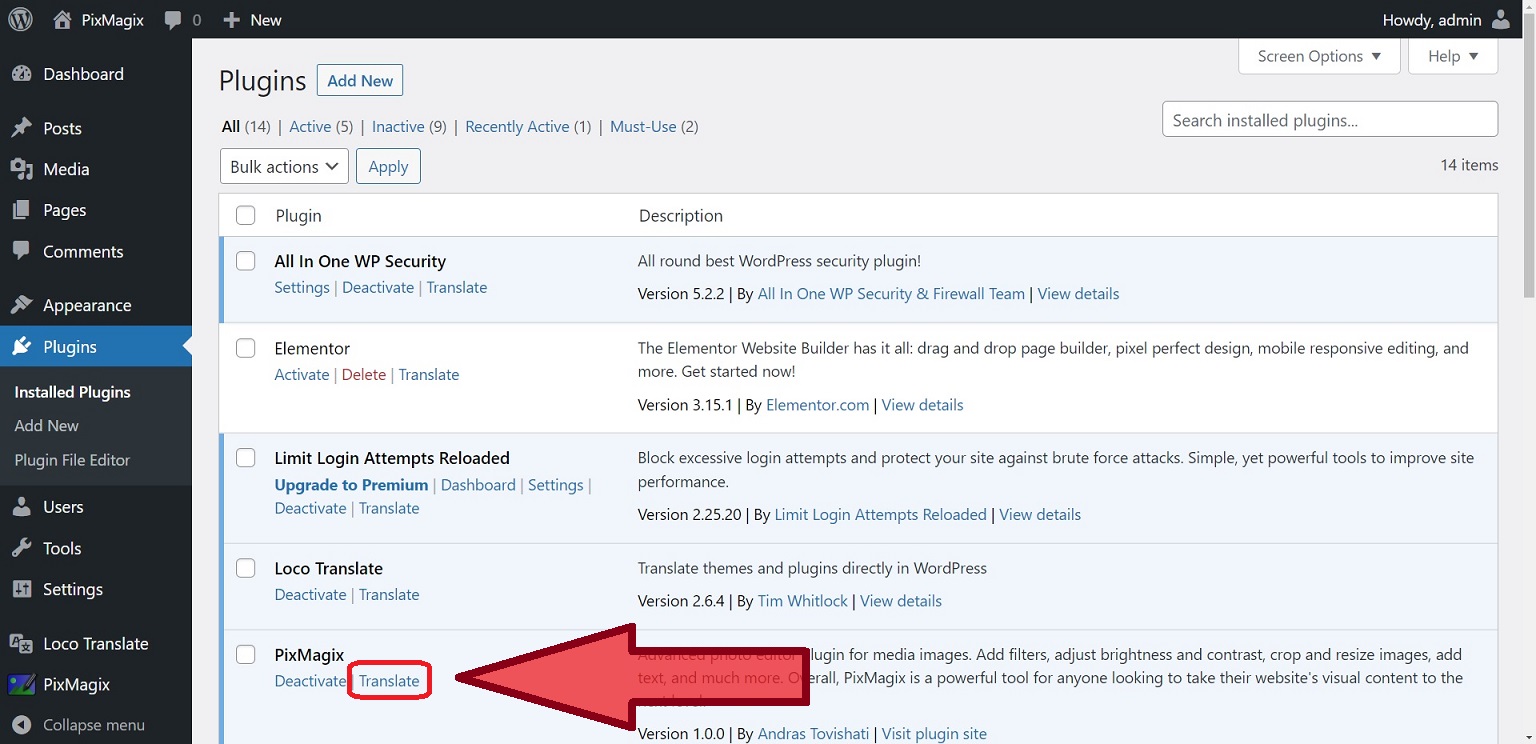Viewport: 1536px width, 744px height.
Task: Check the All In One WP Security checkbox
Action: pos(246,261)
